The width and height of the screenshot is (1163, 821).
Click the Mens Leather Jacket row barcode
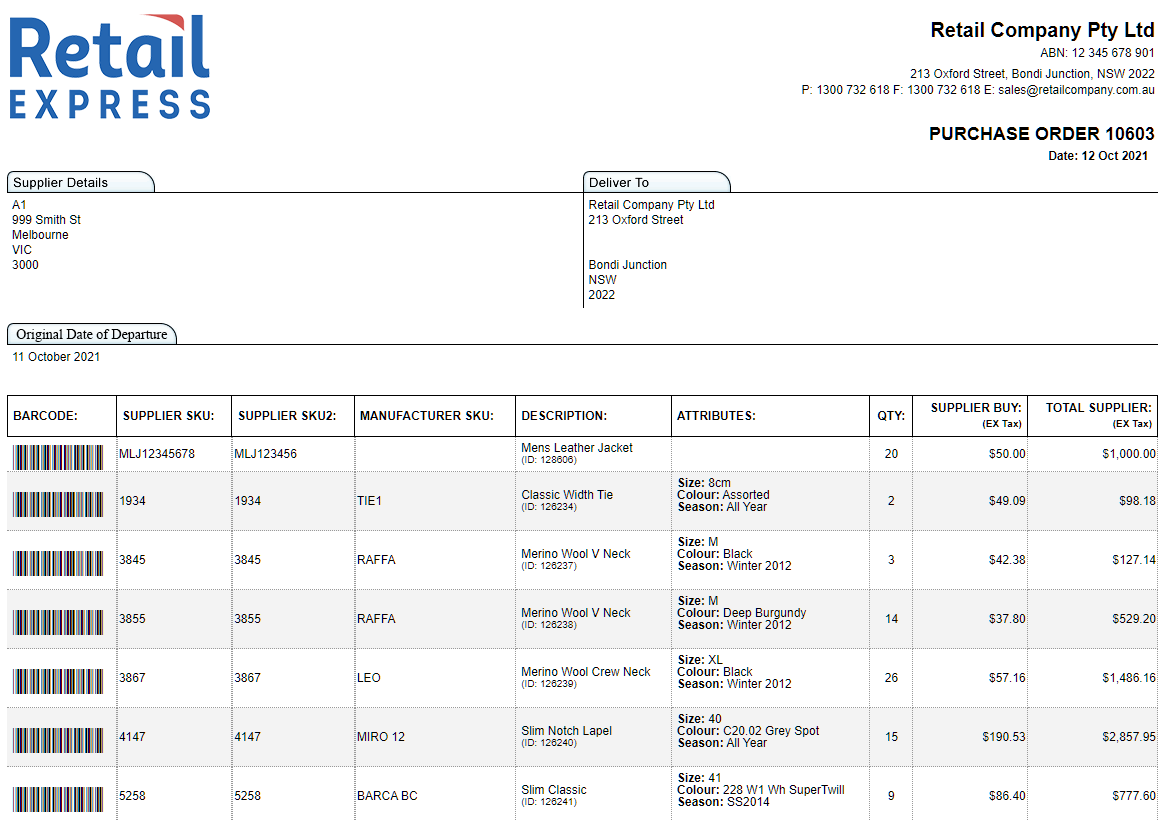click(58, 458)
